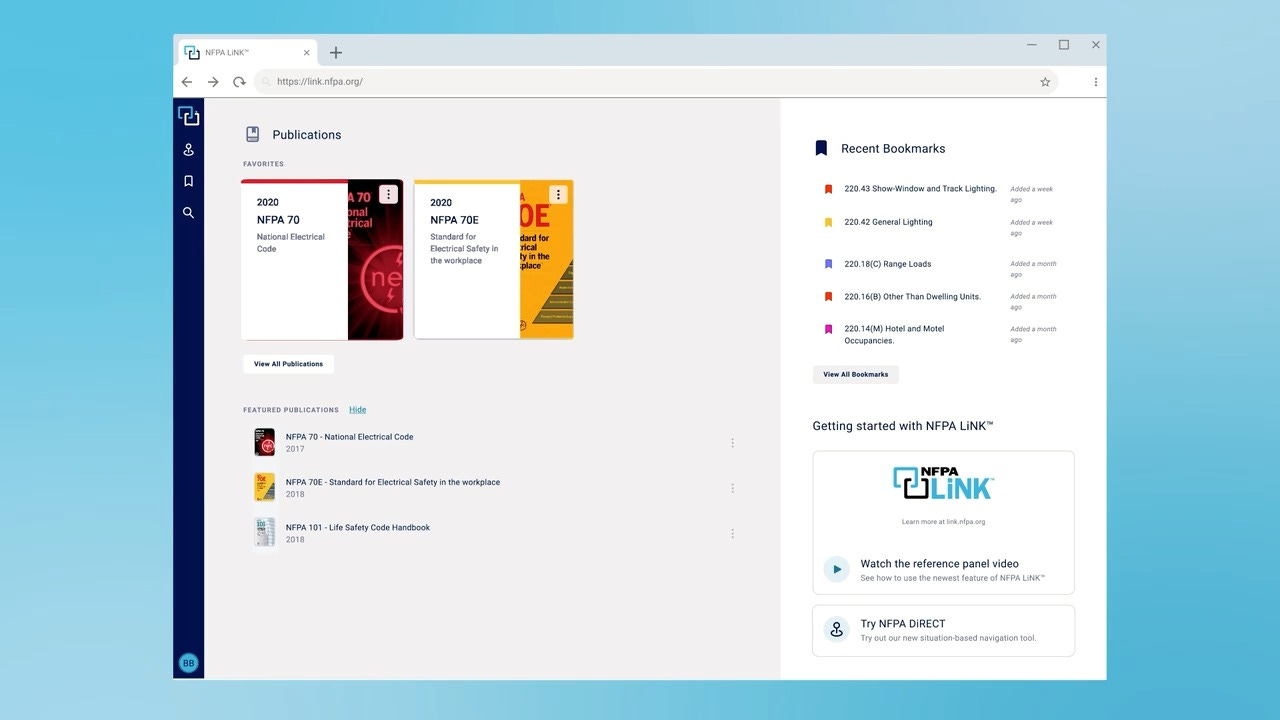
Task: Open a new browser tab
Action: pyautogui.click(x=336, y=53)
